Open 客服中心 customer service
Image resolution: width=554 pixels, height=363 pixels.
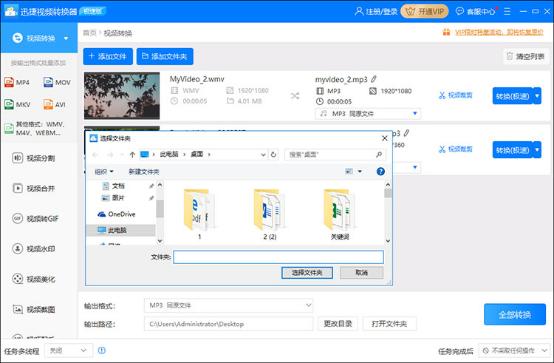point(476,11)
